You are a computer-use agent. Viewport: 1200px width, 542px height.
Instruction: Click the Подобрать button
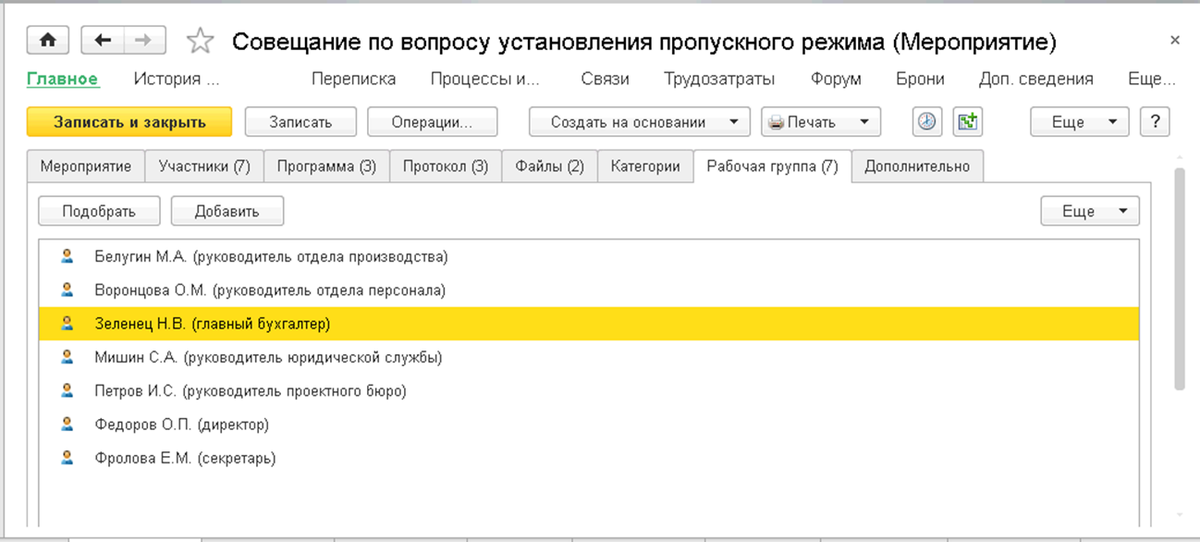pos(98,211)
